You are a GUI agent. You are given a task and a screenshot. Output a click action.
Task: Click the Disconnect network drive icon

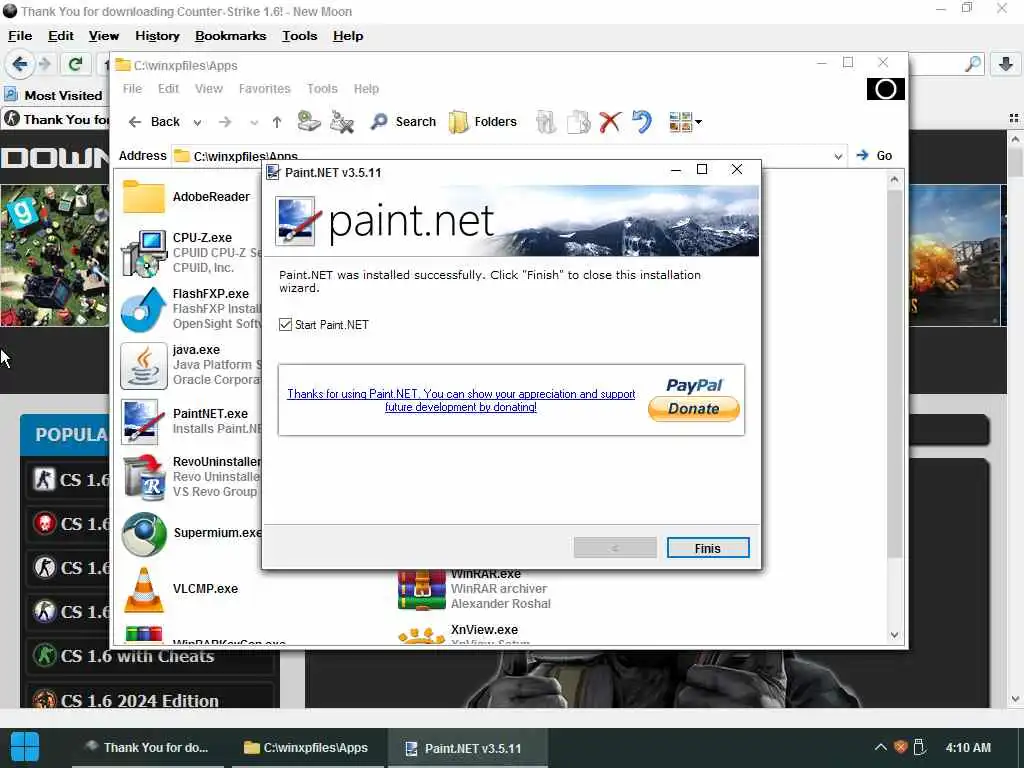coord(342,121)
